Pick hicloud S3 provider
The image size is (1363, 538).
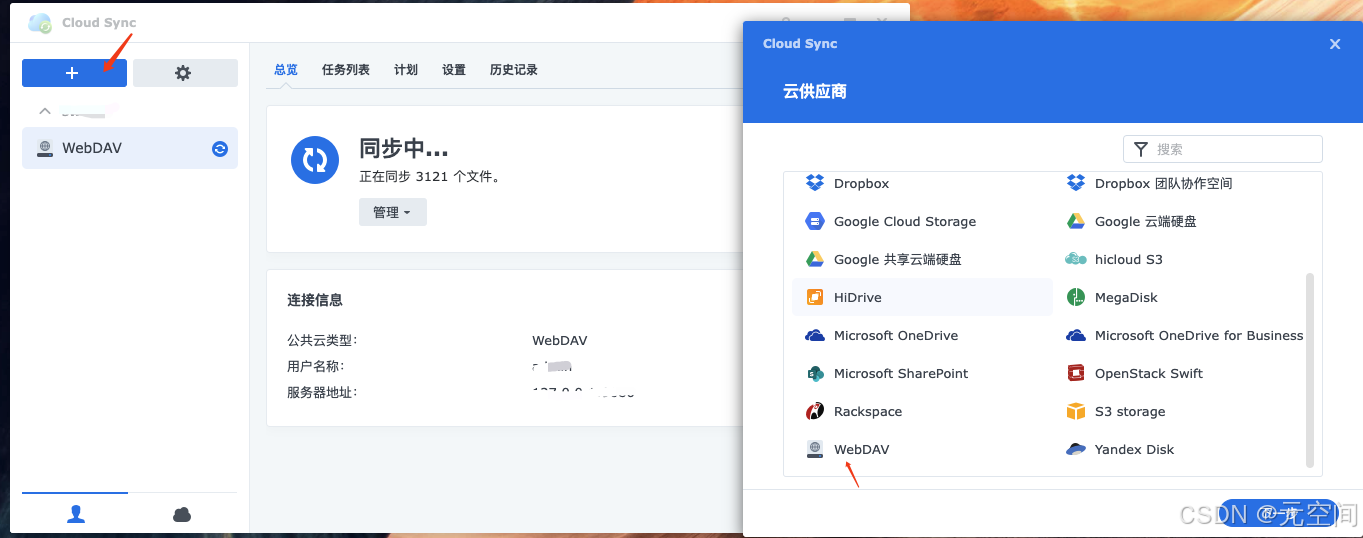pos(1183,260)
